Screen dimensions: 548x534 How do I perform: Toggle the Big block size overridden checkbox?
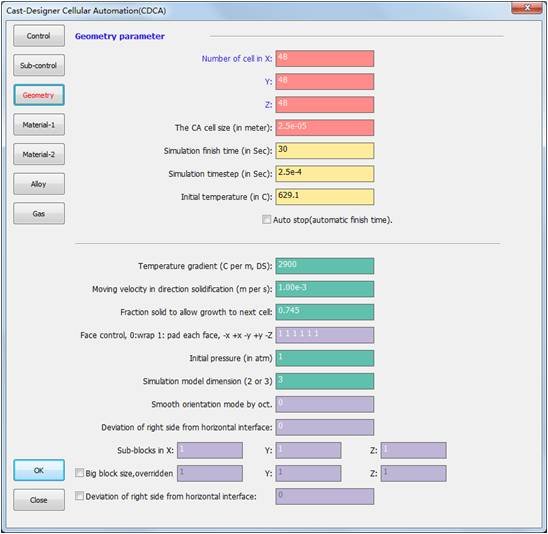(x=79, y=473)
